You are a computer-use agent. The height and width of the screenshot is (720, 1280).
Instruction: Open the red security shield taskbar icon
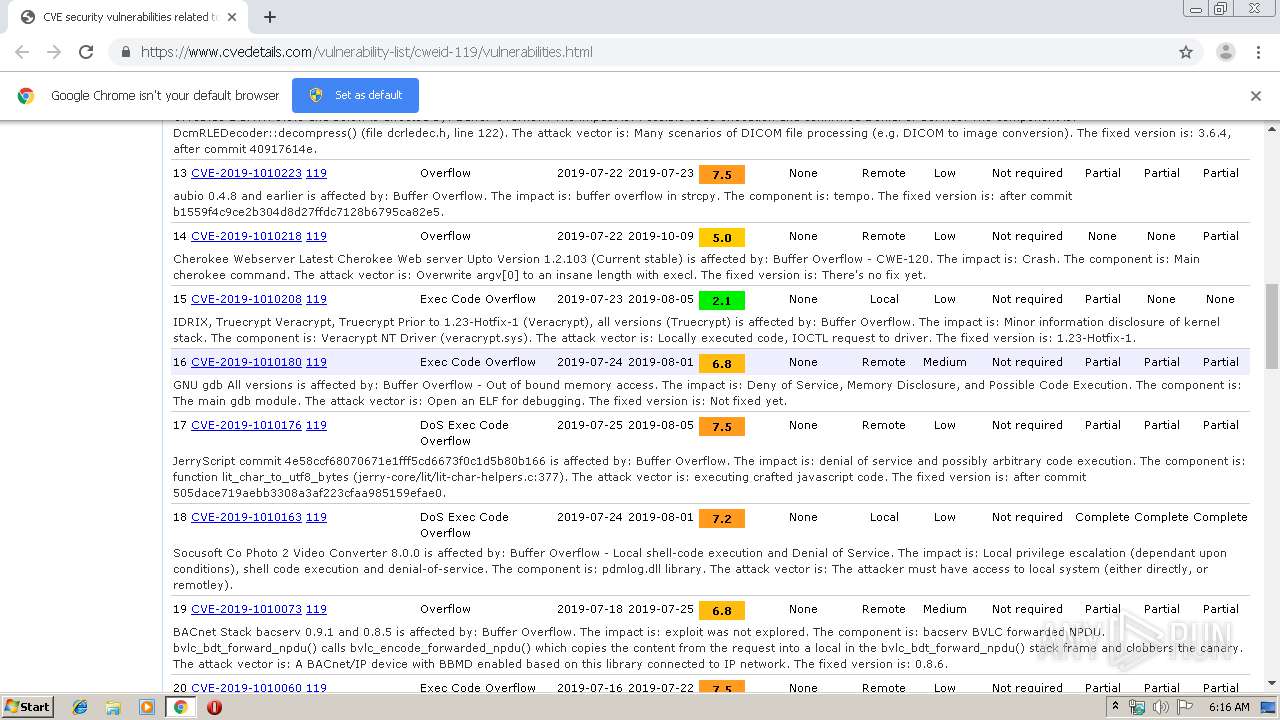tap(214, 707)
